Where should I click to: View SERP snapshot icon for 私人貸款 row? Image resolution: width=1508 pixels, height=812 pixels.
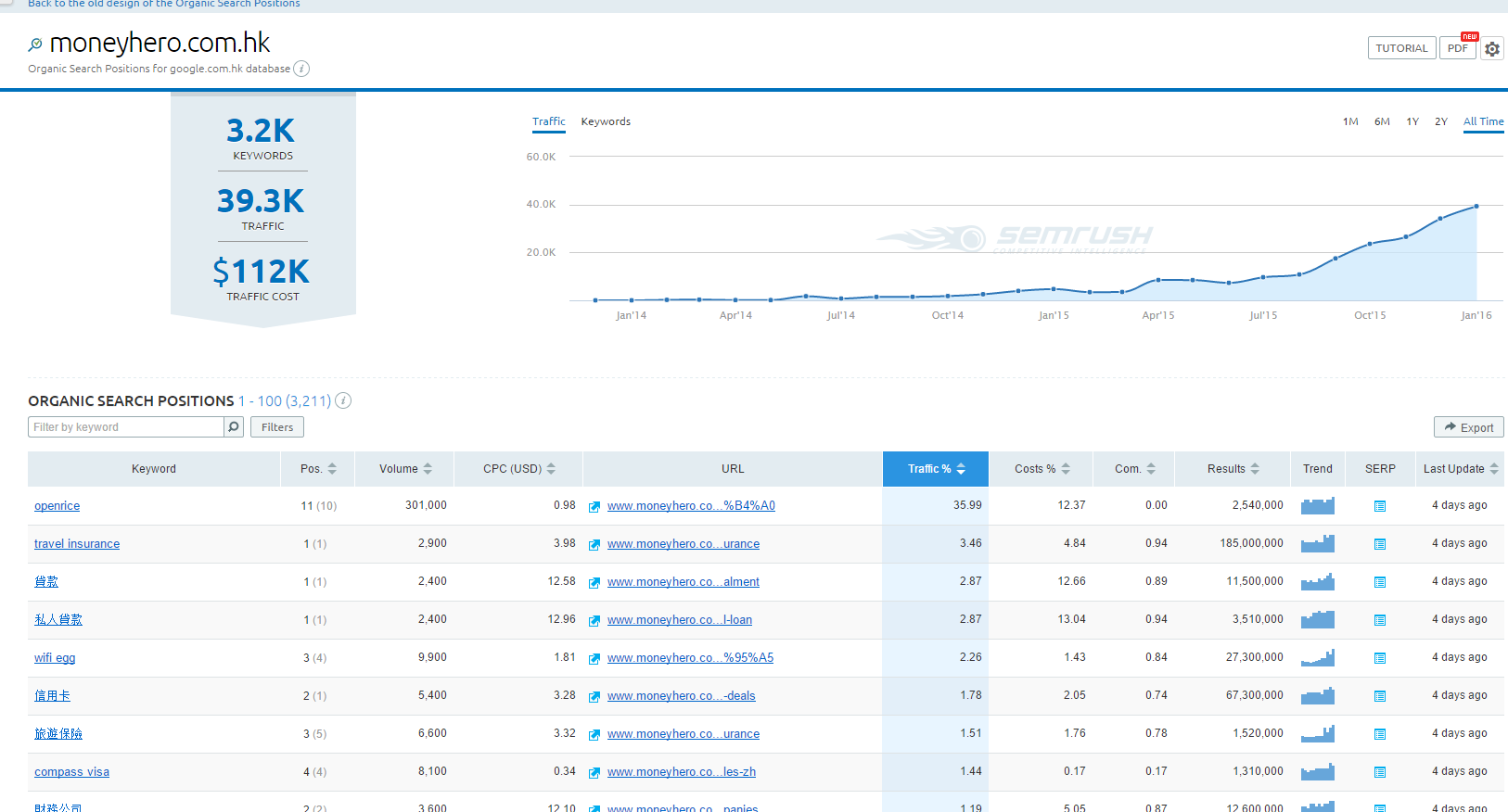(x=1380, y=620)
